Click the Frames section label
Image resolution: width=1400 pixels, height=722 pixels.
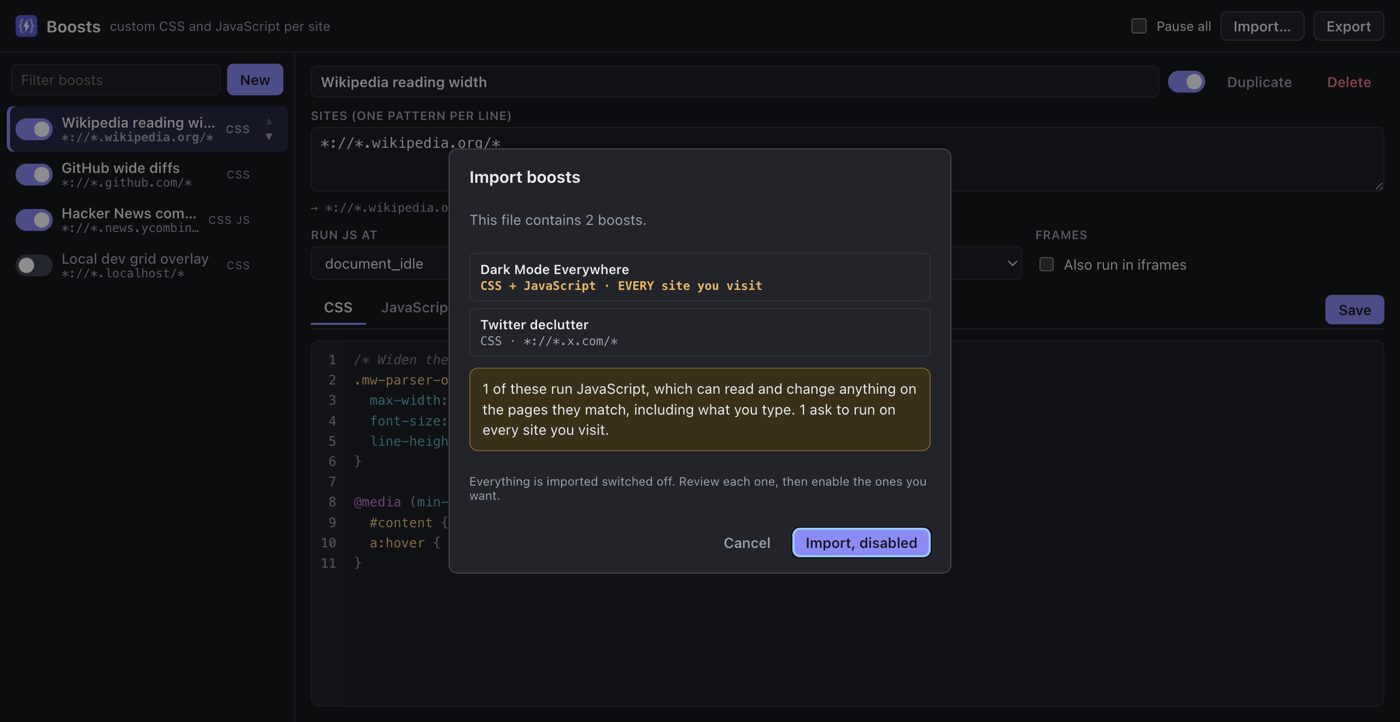click(1061, 235)
